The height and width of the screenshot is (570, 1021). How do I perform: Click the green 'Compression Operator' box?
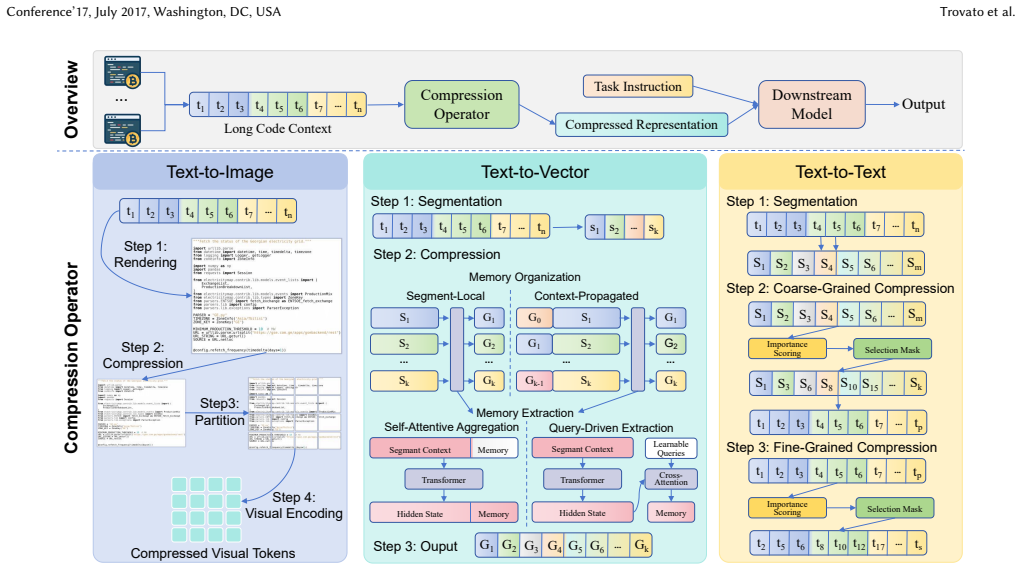tap(462, 104)
